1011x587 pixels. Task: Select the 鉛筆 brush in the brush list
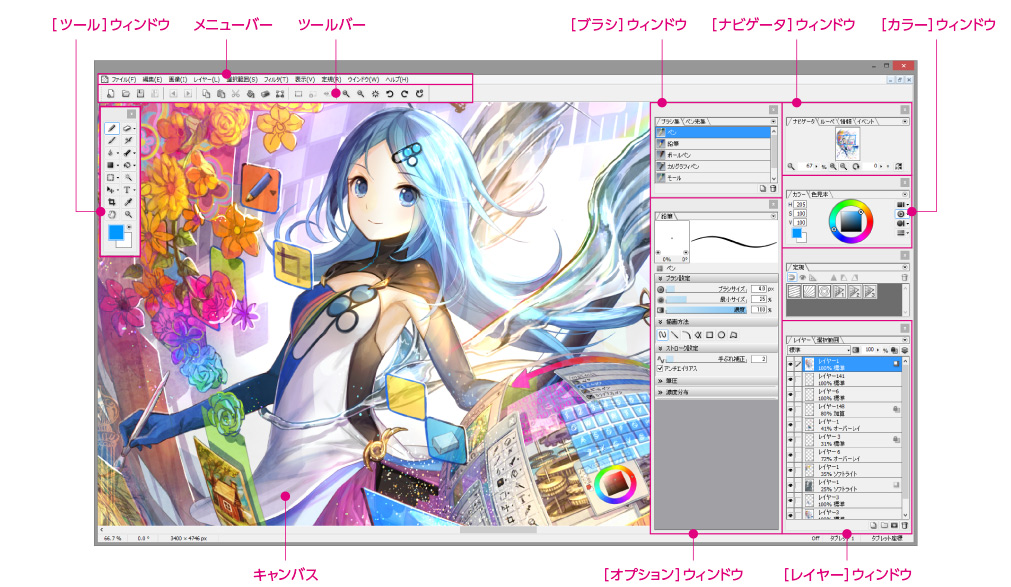click(x=712, y=143)
